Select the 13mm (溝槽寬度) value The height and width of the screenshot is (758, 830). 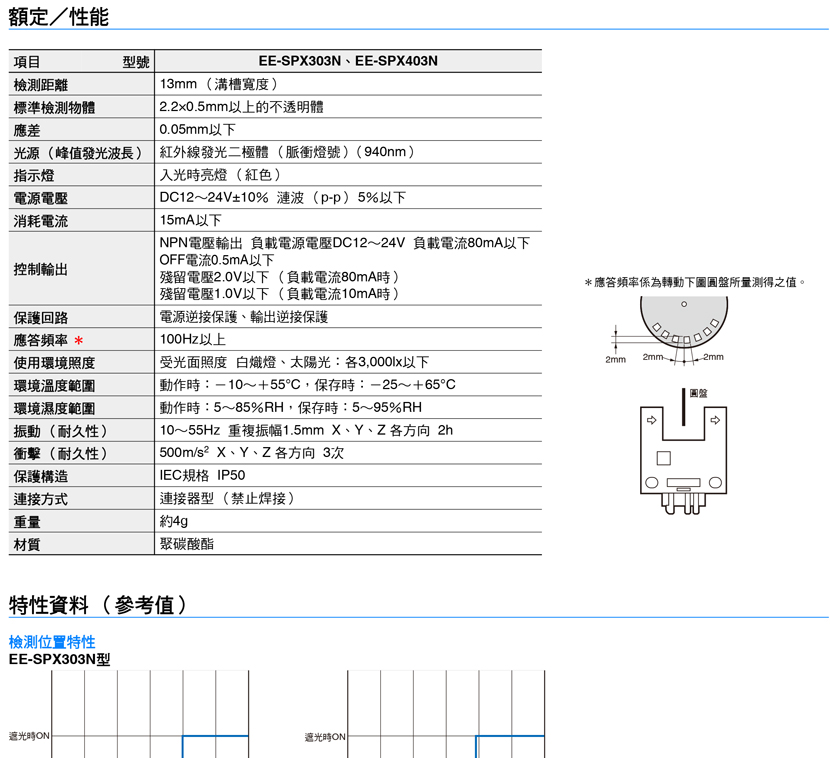click(x=219, y=84)
